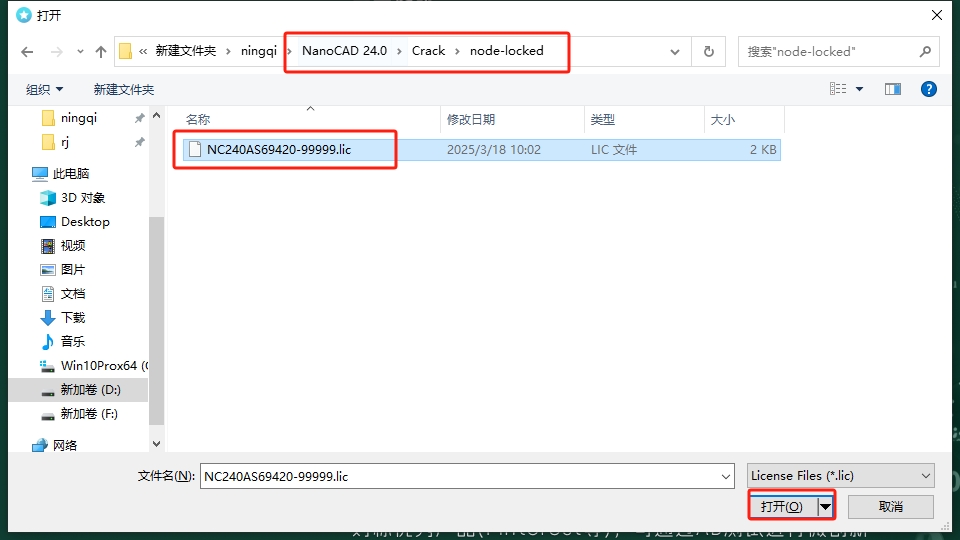Click the LIC 文件 type cell
Viewport: 960px width, 540px height.
tap(613, 149)
